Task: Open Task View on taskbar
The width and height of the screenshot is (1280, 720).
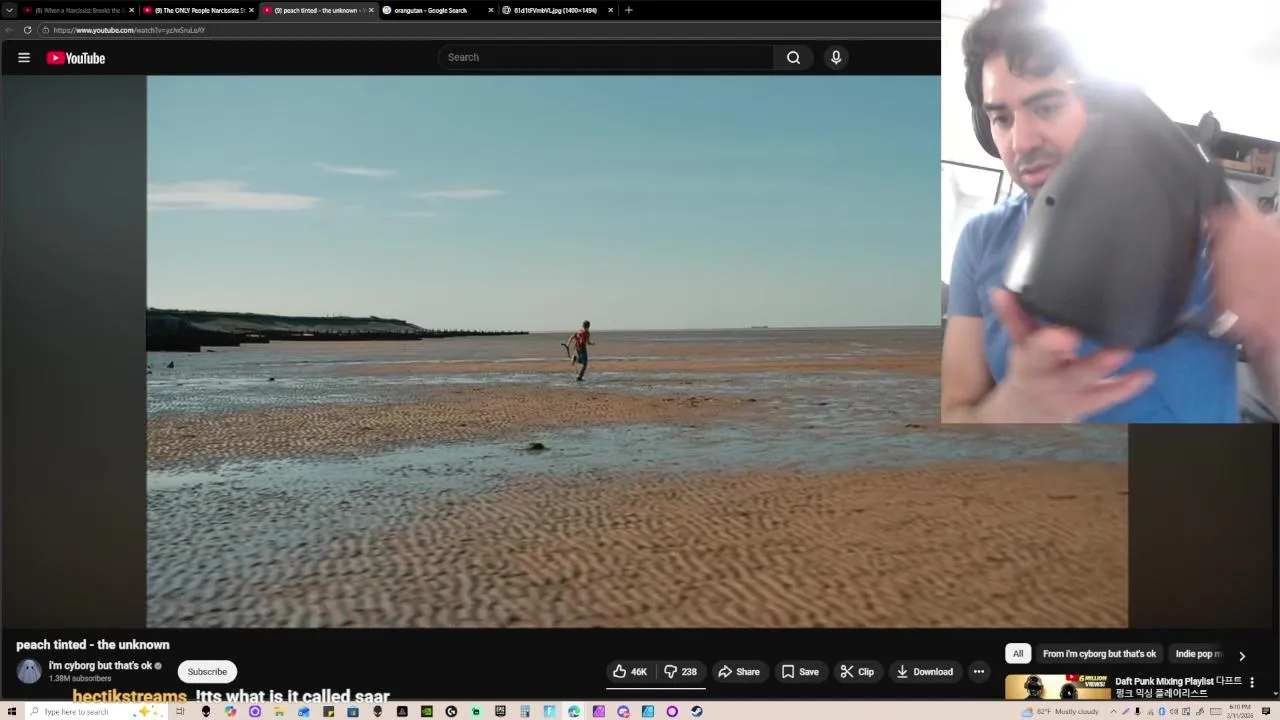Action: pyautogui.click(x=180, y=711)
